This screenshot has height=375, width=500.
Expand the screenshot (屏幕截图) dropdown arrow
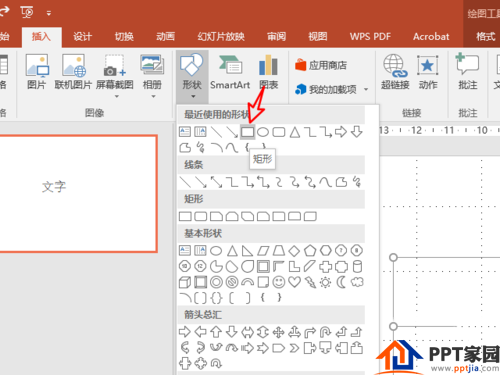116,97
